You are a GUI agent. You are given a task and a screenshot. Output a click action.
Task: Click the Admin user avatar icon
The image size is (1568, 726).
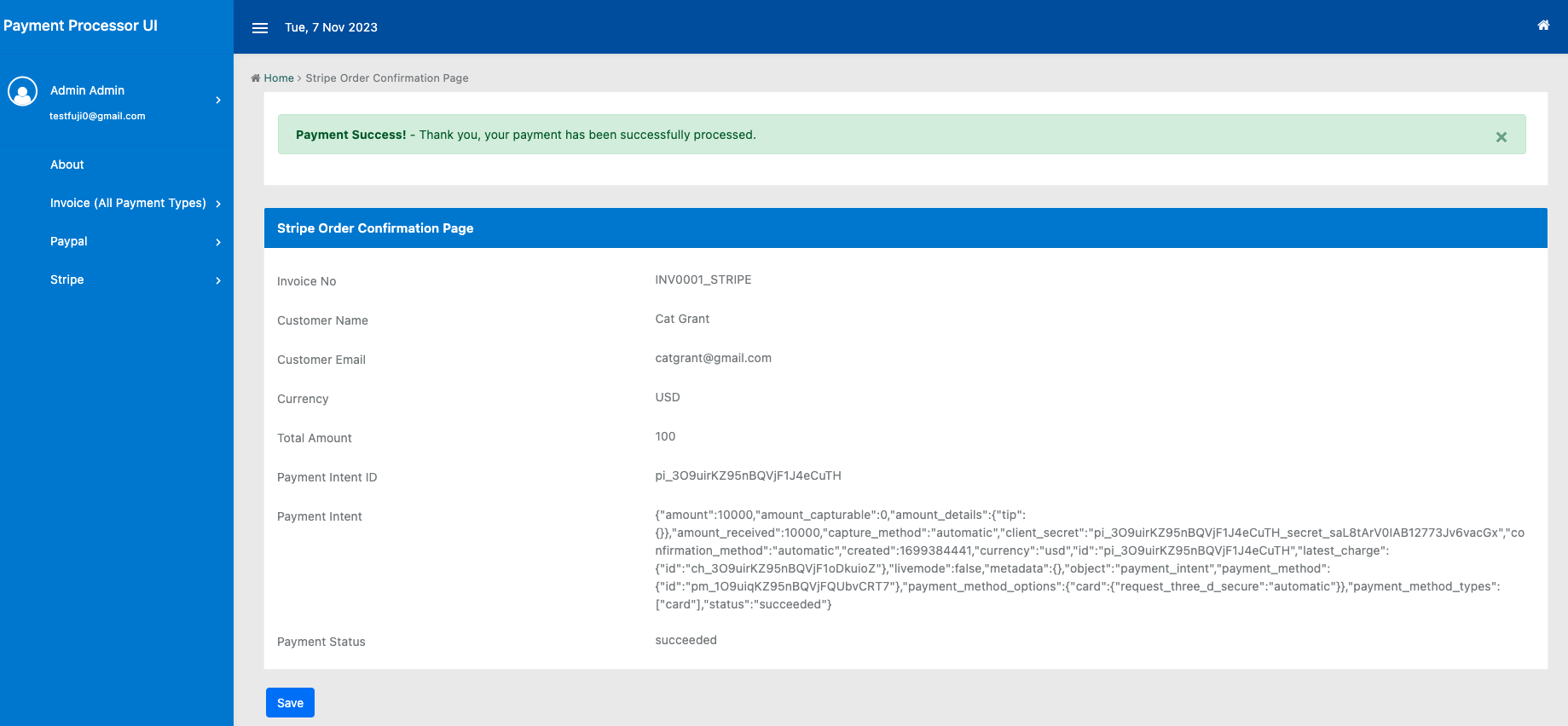tap(23, 91)
